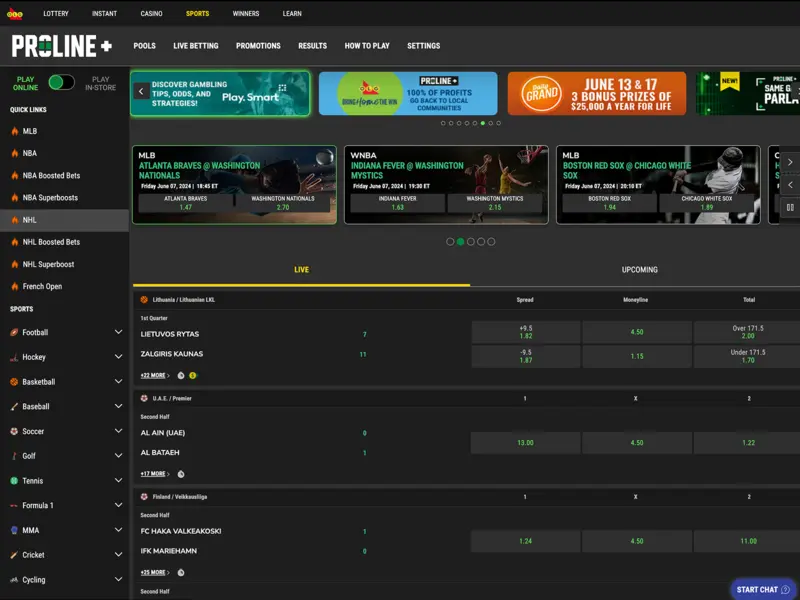Toggle Play Online / In-Store switch
Viewport: 800px width, 600px height.
61,83
